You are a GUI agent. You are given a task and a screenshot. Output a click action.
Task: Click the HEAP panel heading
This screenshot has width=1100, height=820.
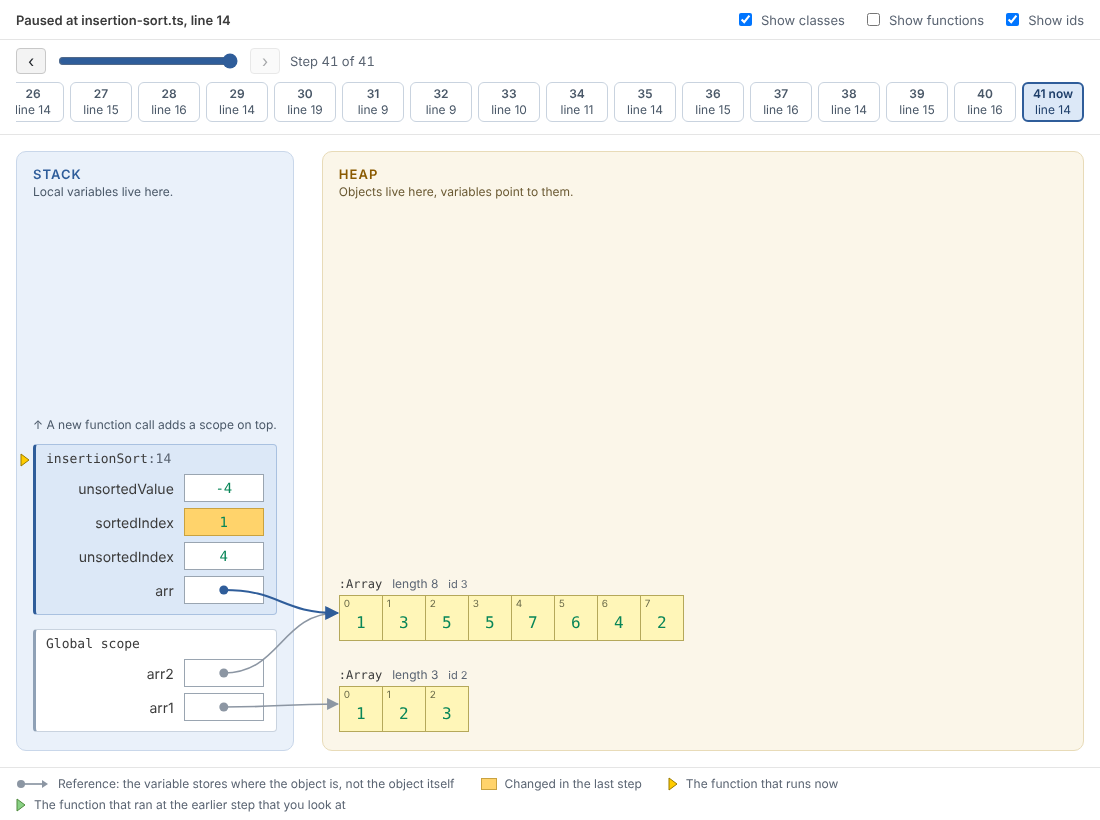coord(358,174)
